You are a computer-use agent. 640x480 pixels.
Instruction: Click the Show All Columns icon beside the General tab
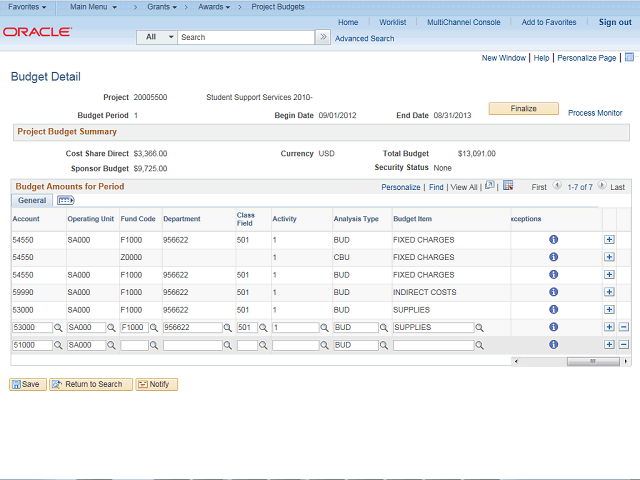pos(66,201)
